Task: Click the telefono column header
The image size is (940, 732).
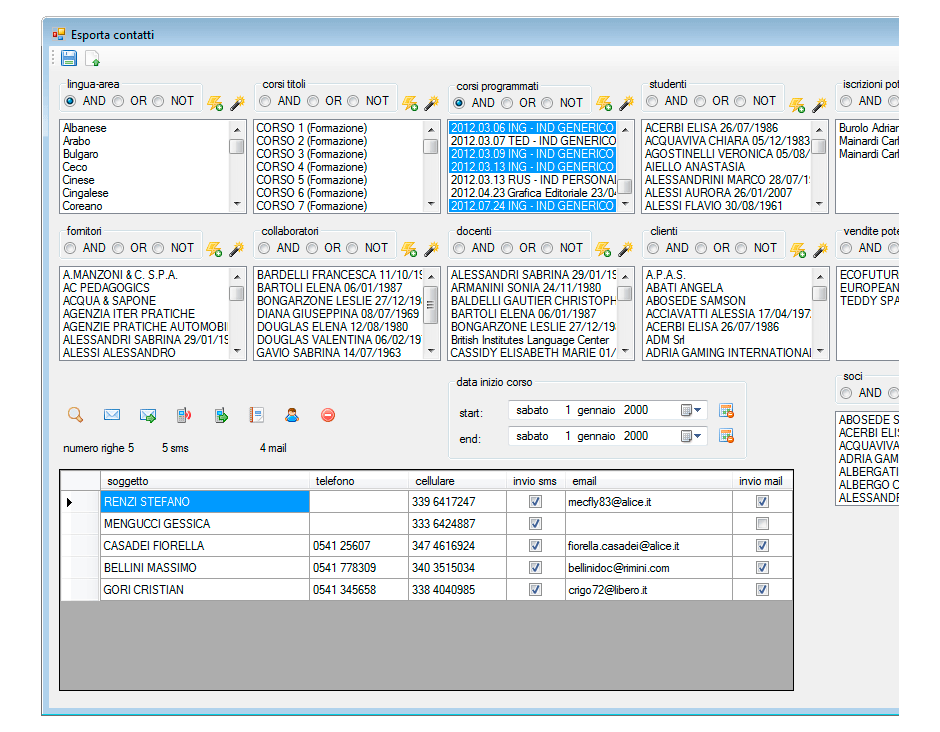Action: tap(359, 481)
